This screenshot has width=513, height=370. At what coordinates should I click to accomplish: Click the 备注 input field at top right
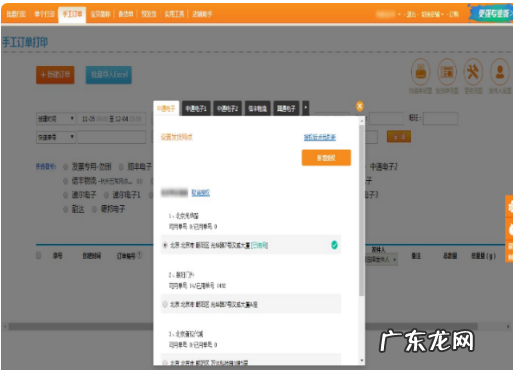coord(440,118)
